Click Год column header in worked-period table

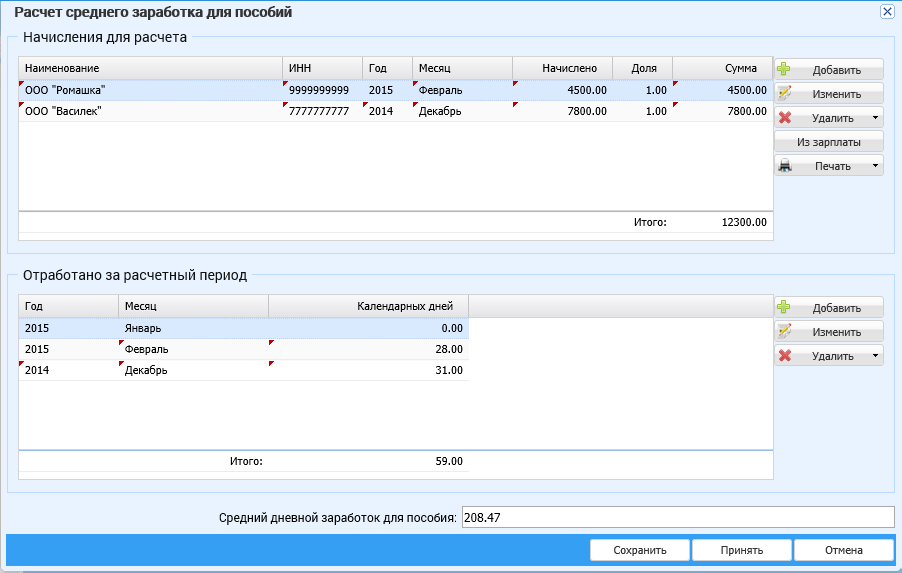[x=68, y=306]
